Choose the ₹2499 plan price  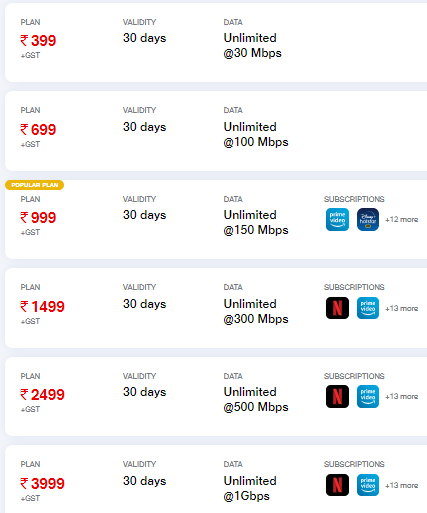tap(42, 395)
